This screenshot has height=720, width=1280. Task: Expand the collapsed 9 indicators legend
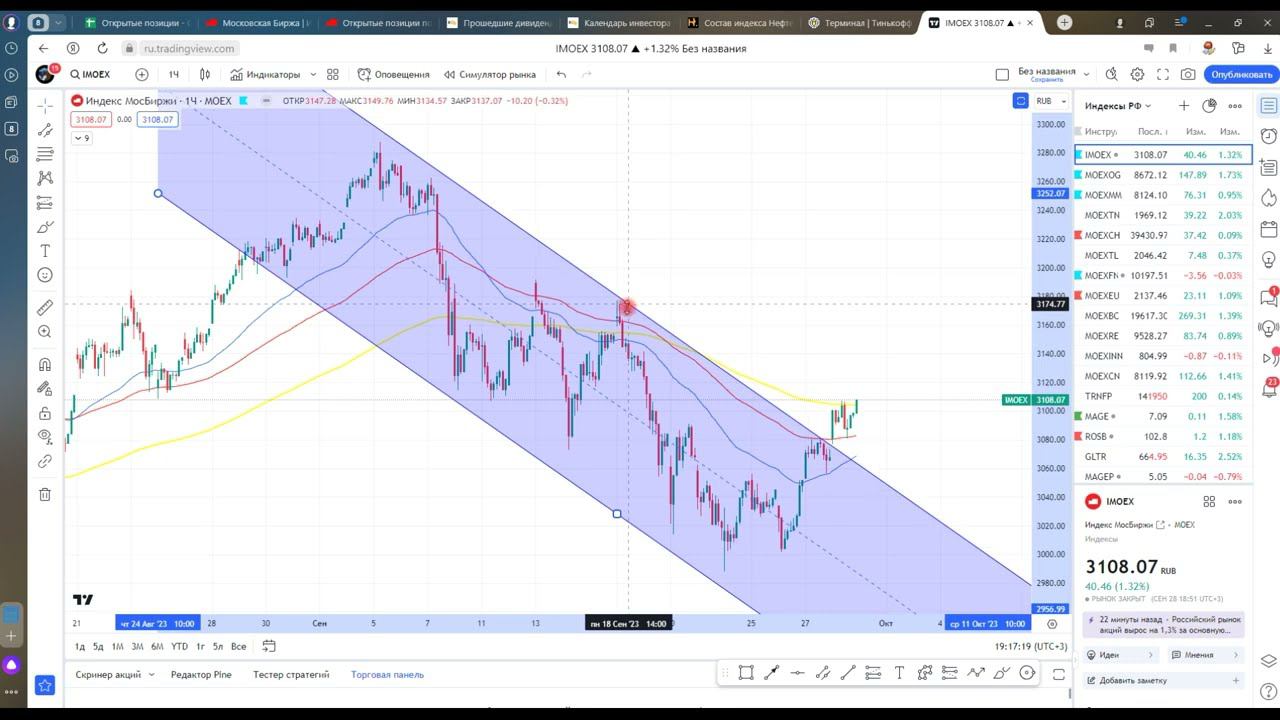[x=82, y=138]
